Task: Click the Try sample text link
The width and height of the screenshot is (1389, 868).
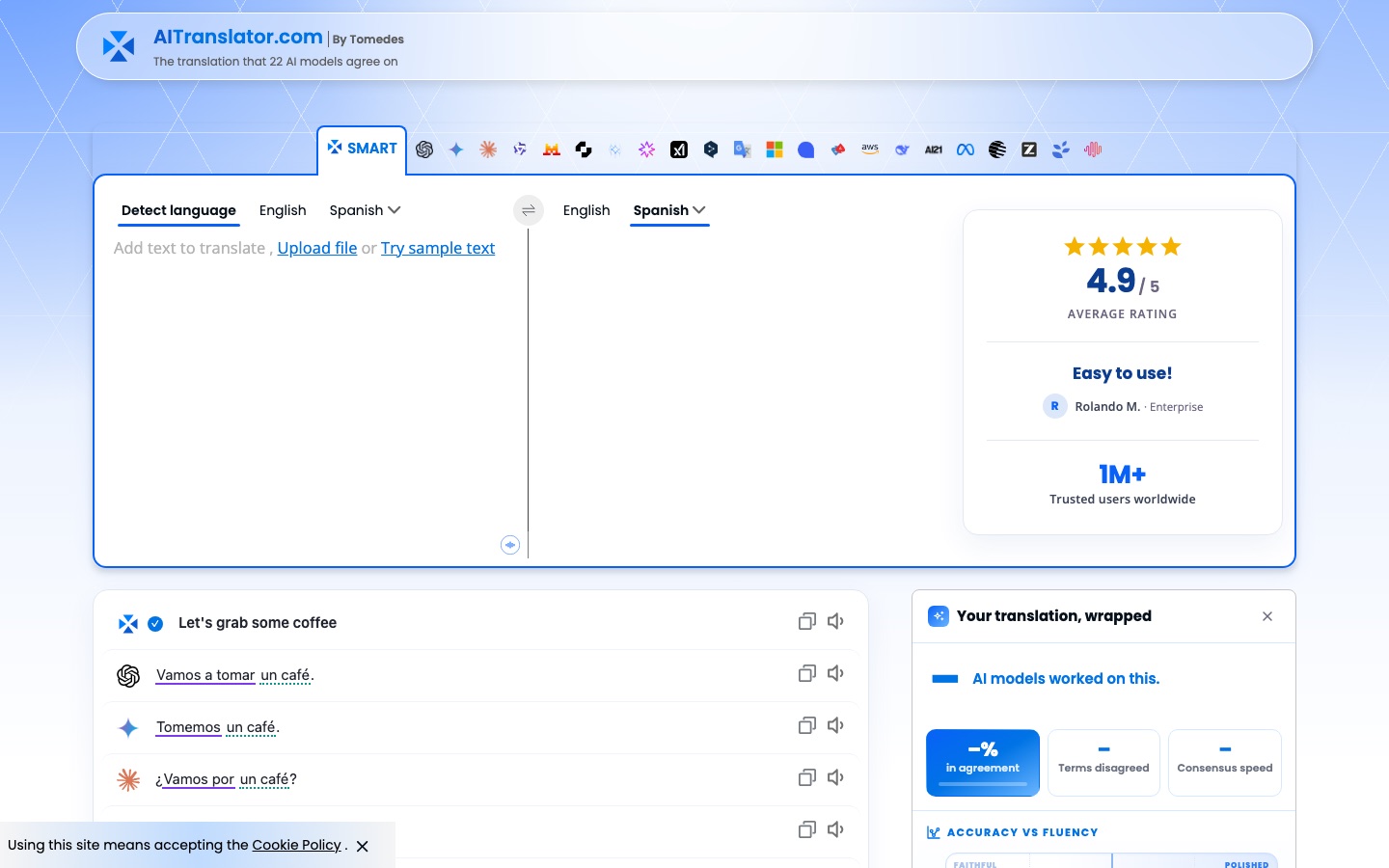Action: pos(438,248)
